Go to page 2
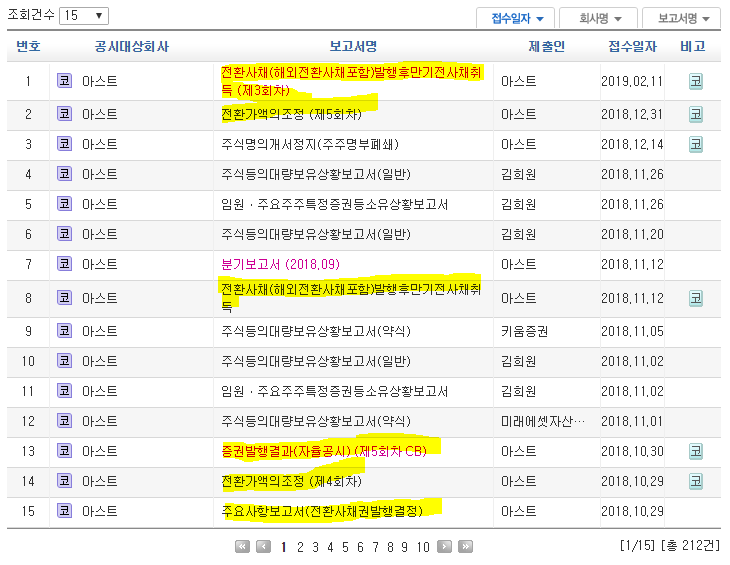Screen dimensions: 730x565 (x=300, y=547)
